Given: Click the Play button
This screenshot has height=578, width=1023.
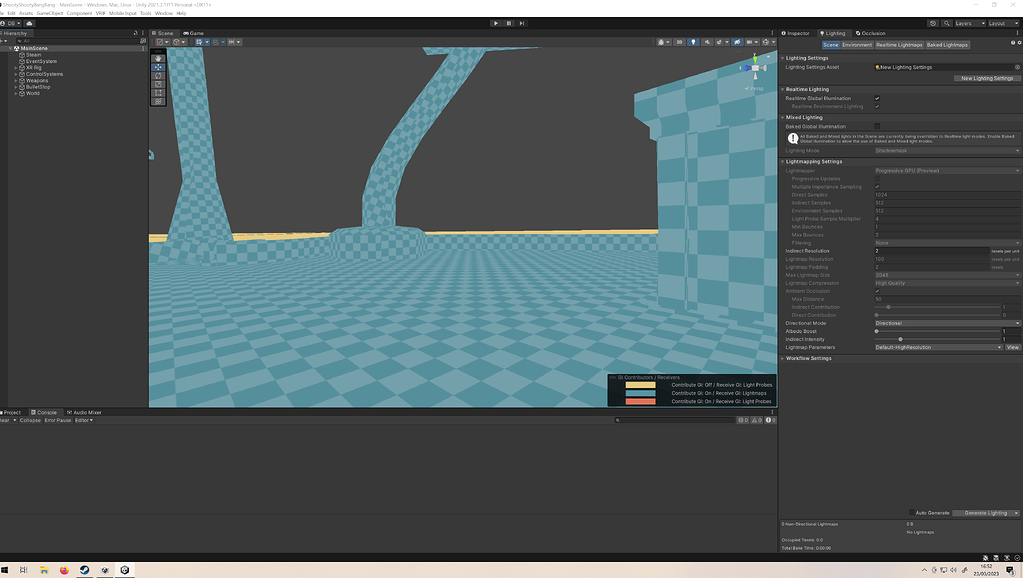Looking at the screenshot, I should tap(496, 23).
